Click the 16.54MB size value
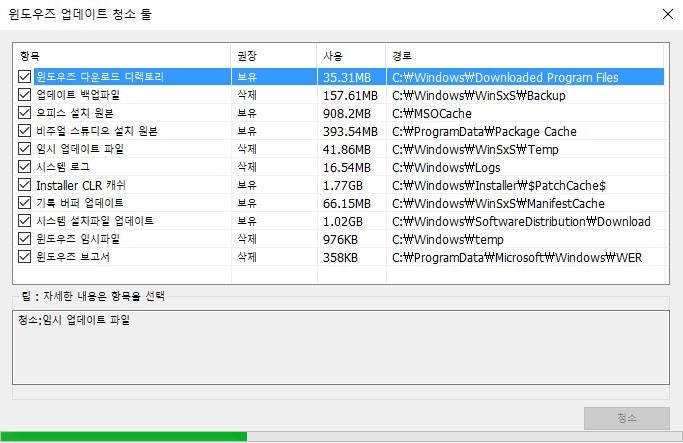This screenshot has height=443, width=683. [x=347, y=168]
